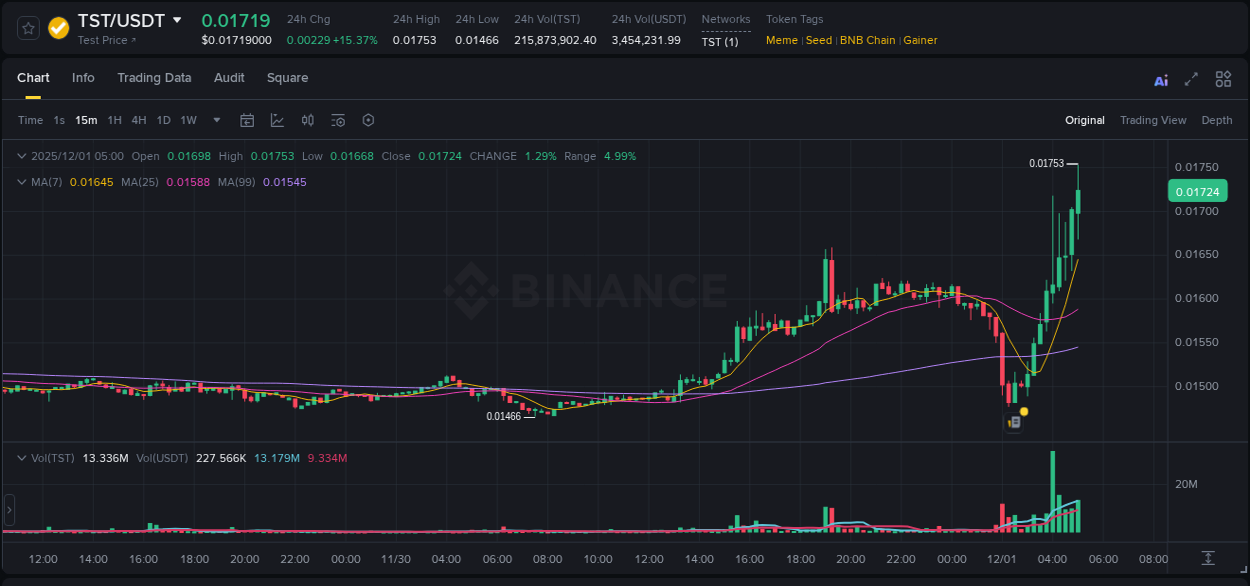Collapse the OHLC info row chevron
Screen dimensions: 1250x586
22,156
